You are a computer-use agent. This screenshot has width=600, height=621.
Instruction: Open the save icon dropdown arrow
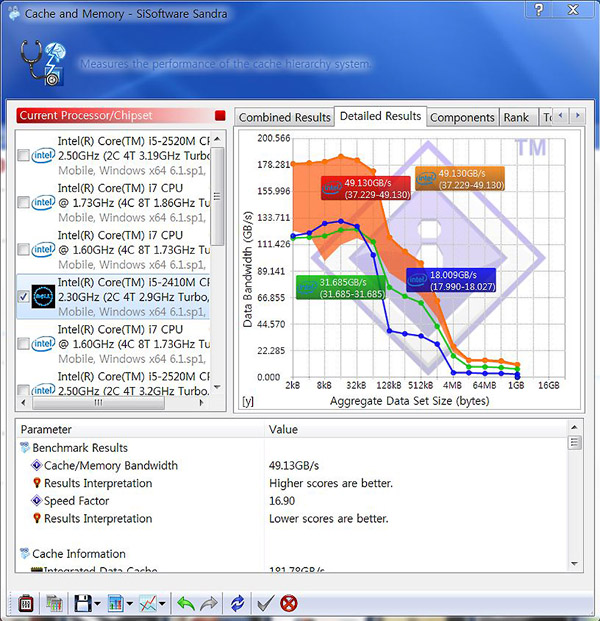97,604
